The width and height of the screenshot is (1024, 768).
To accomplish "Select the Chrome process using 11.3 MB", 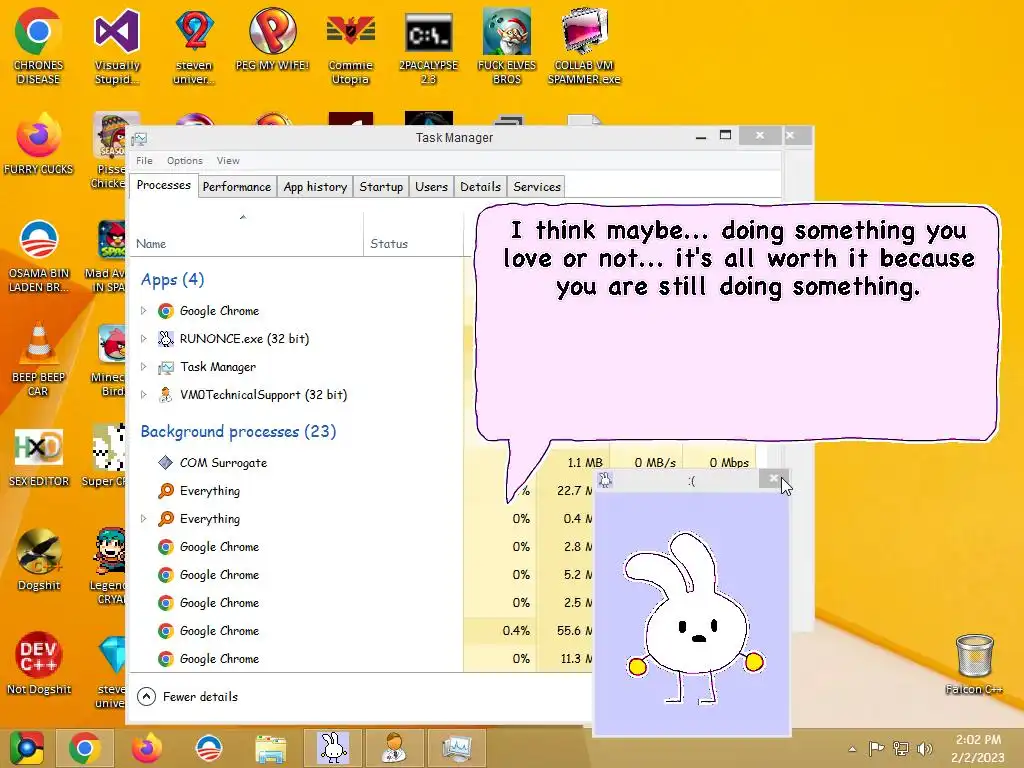I will point(361,659).
